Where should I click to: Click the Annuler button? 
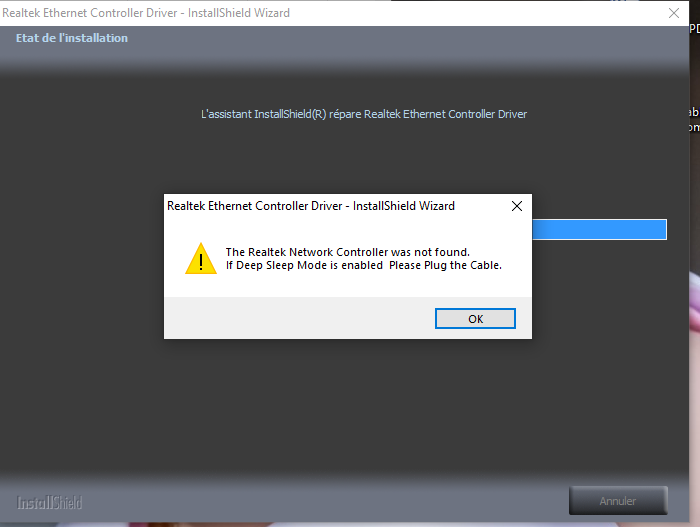click(x=618, y=501)
